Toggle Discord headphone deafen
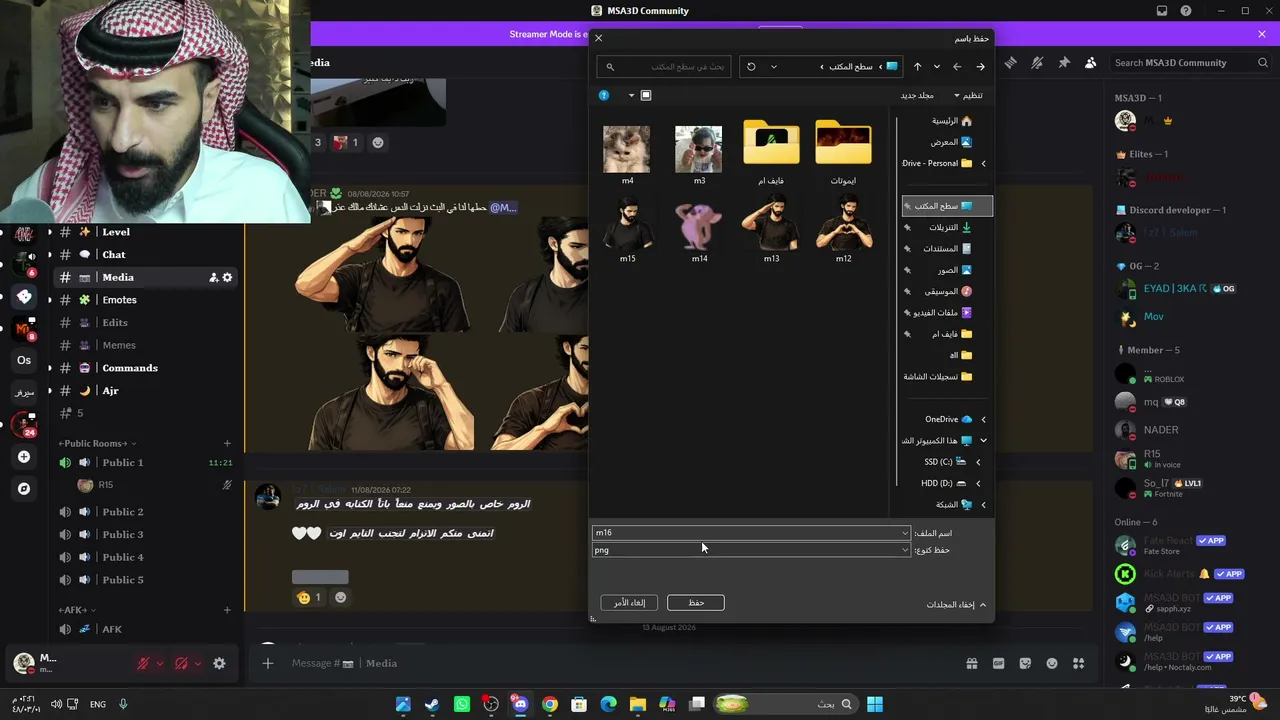The height and width of the screenshot is (720, 1280). coord(181,663)
